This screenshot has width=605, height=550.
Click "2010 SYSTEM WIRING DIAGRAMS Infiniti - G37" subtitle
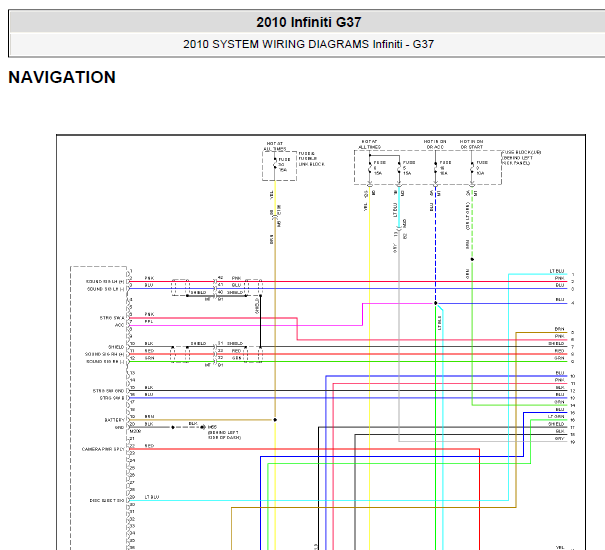(x=309, y=44)
